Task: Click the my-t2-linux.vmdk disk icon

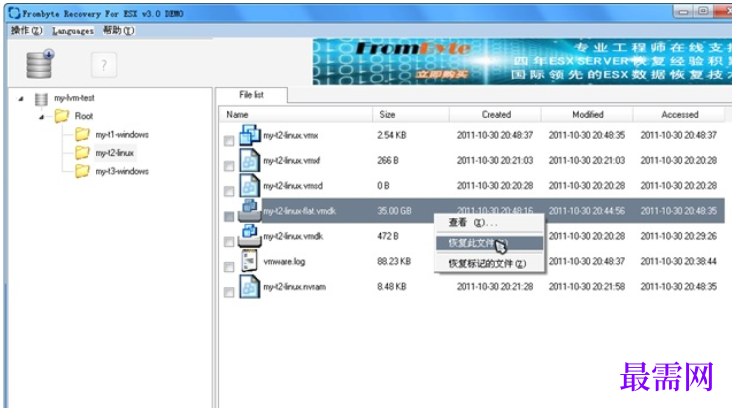Action: [249, 236]
